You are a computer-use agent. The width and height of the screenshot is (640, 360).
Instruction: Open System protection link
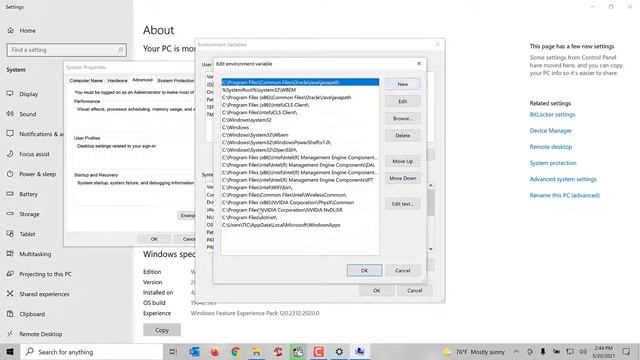tap(553, 163)
